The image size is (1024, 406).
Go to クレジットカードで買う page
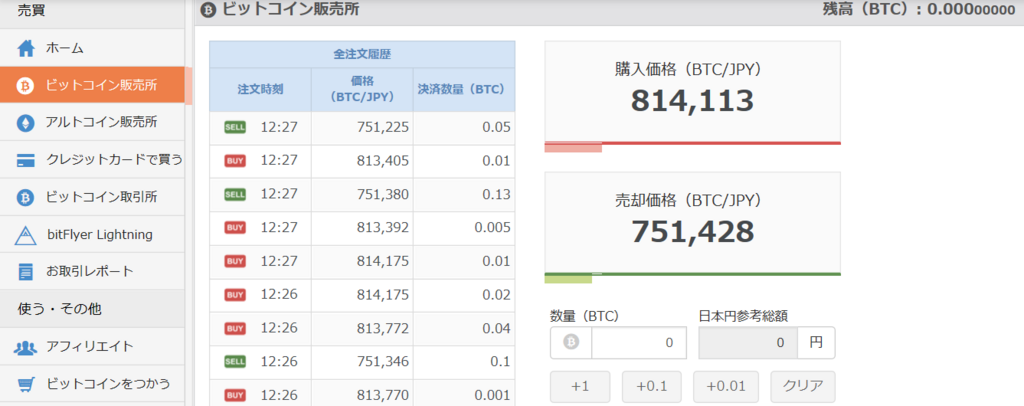click(x=92, y=160)
